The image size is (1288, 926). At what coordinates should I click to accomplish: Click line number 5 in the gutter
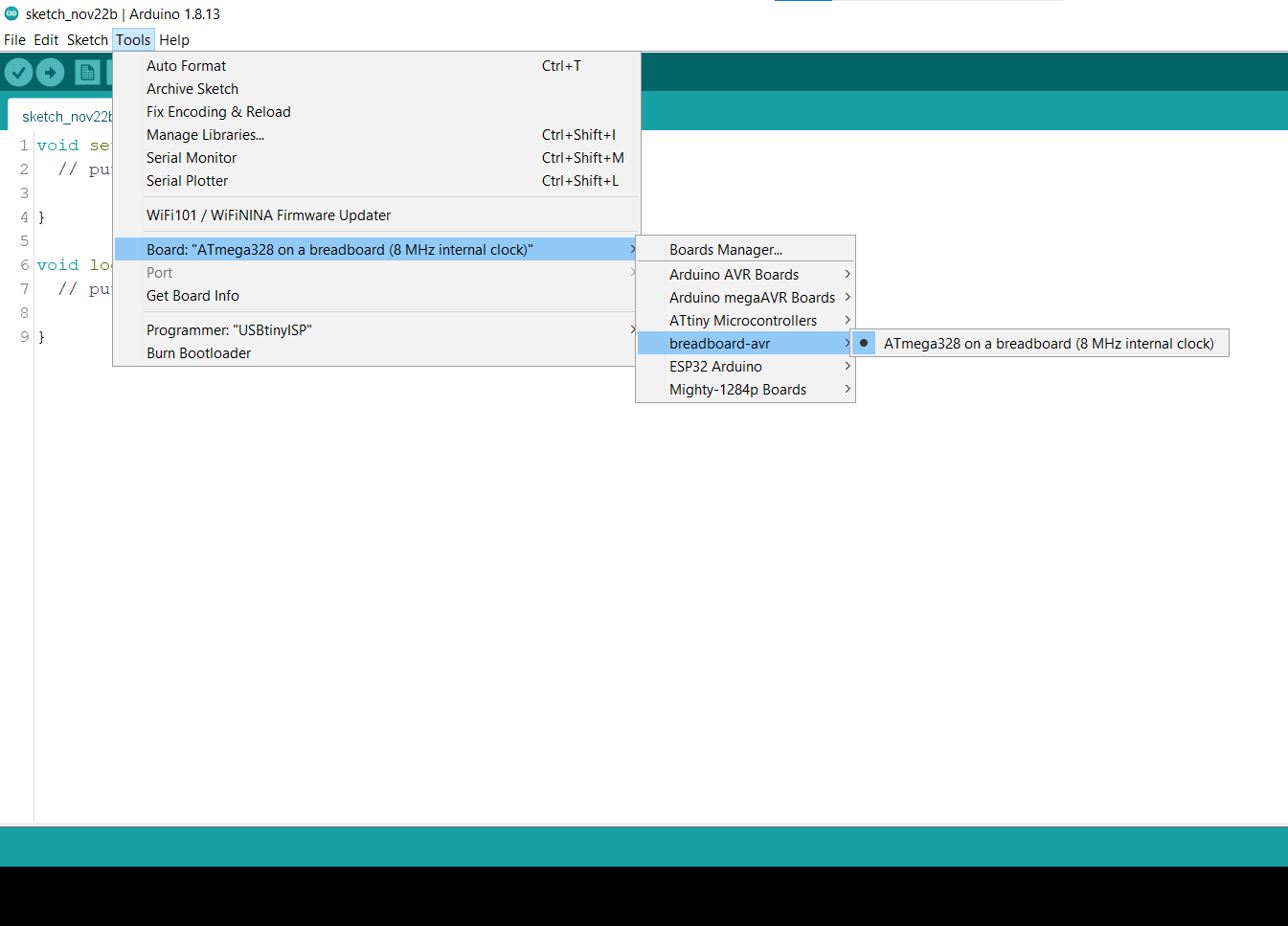[24, 241]
